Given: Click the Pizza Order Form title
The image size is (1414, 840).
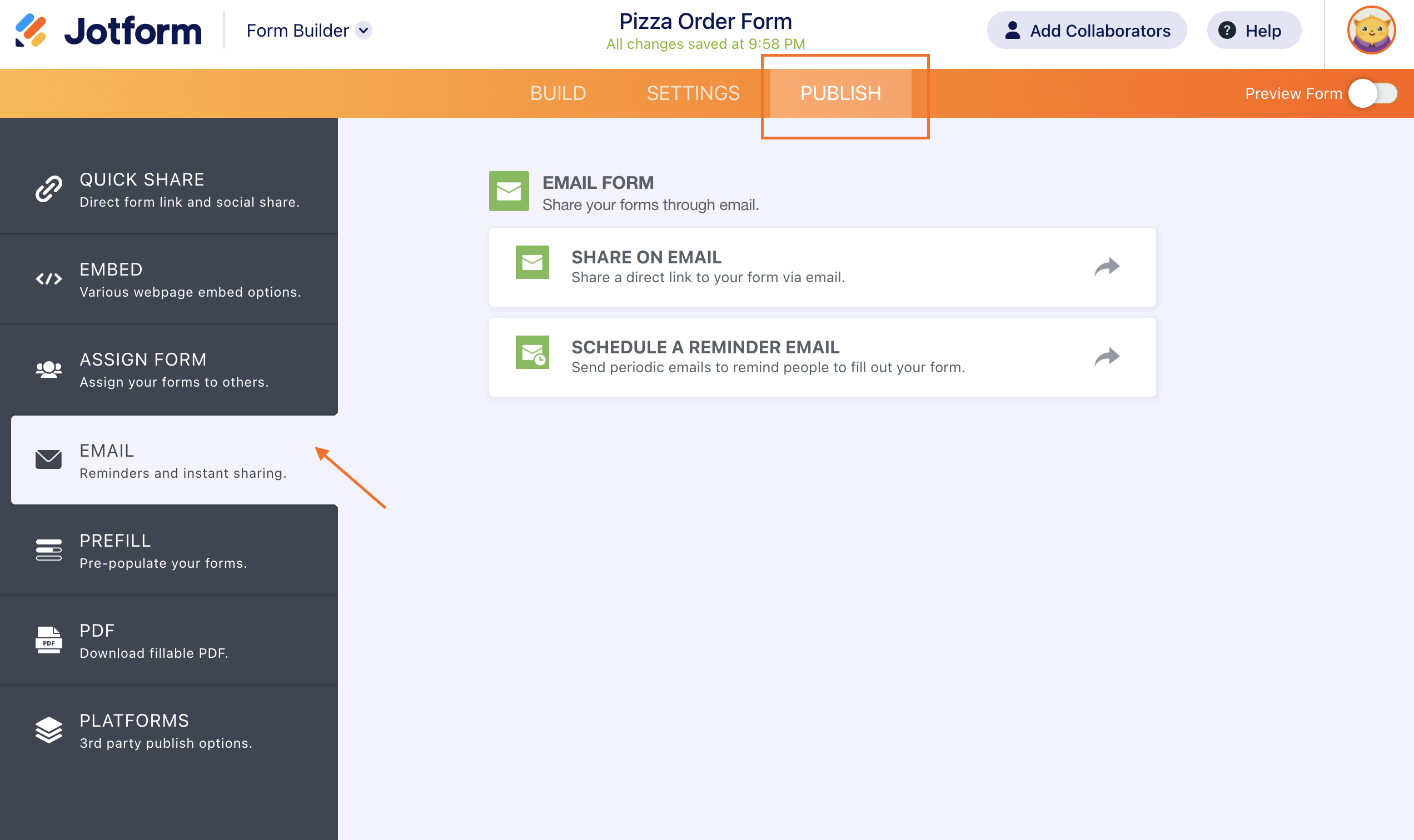Looking at the screenshot, I should (x=705, y=22).
